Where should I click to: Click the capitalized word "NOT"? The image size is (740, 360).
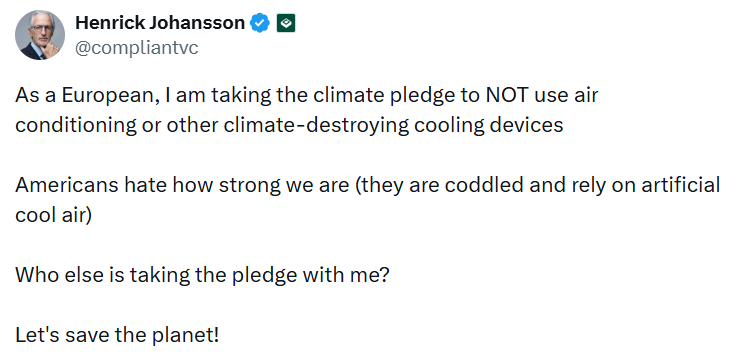coord(507,95)
